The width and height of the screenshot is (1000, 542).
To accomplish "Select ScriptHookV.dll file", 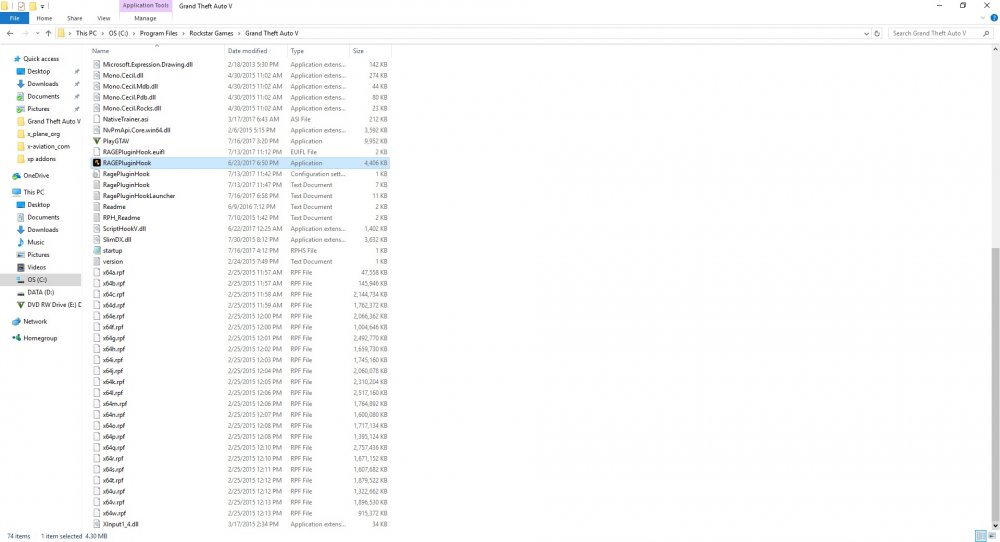I will (124, 229).
